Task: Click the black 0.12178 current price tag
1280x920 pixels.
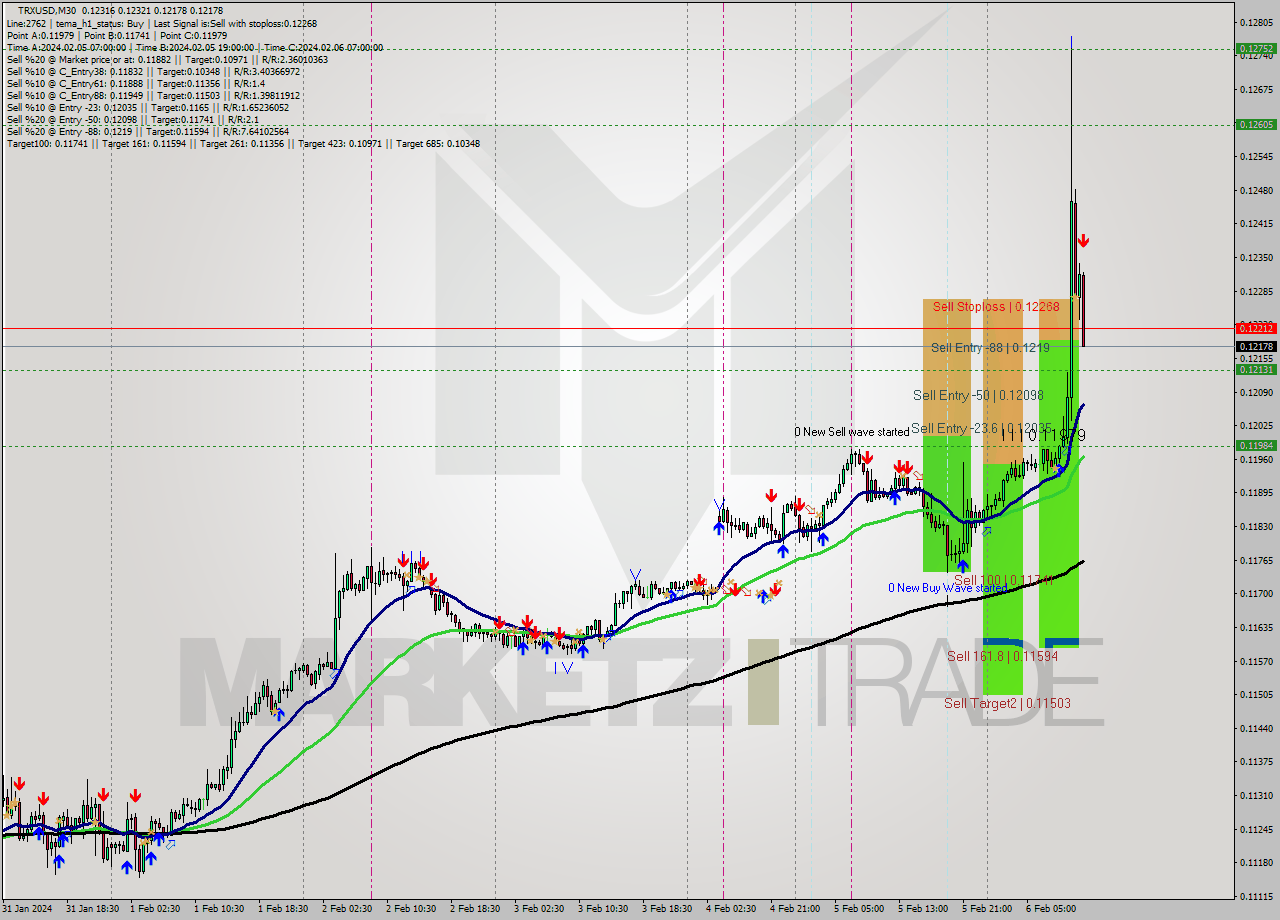Action: click(1256, 347)
